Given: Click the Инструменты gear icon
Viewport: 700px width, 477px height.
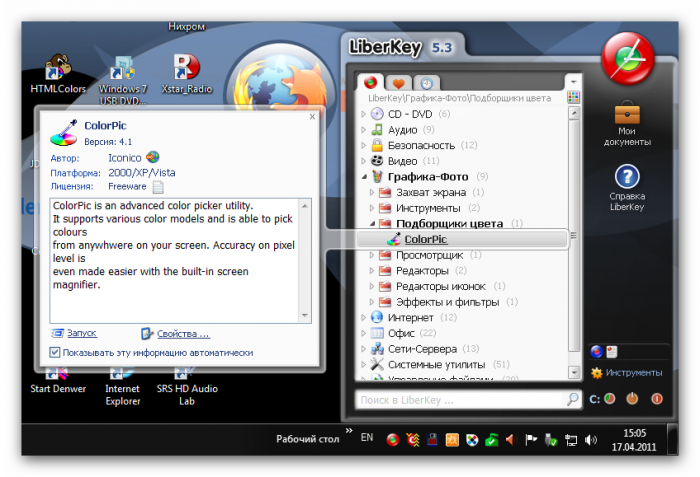Looking at the screenshot, I should [x=597, y=372].
